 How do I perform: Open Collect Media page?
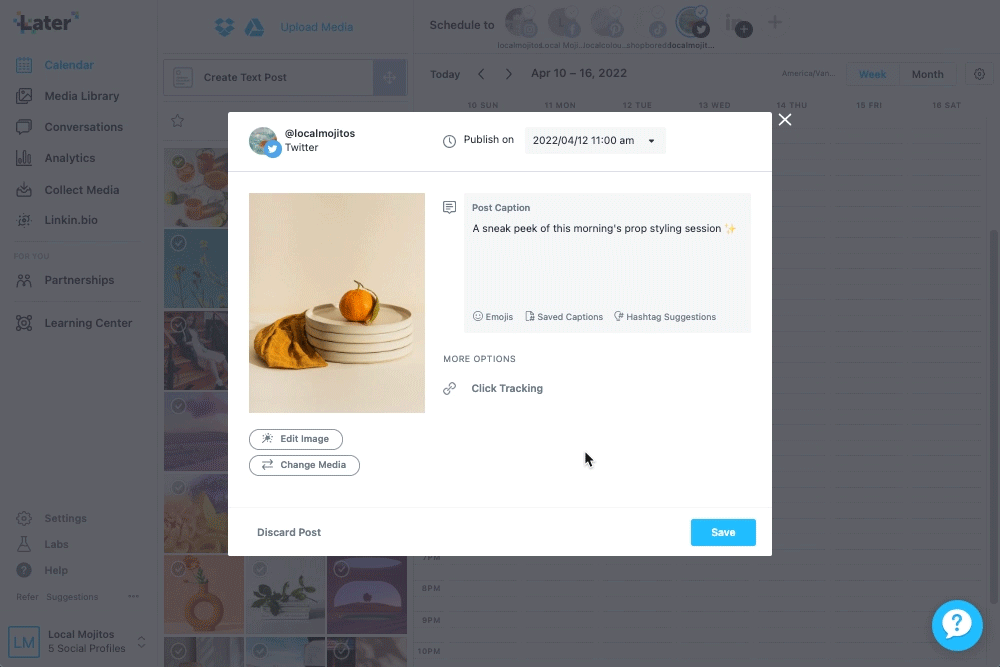point(82,190)
